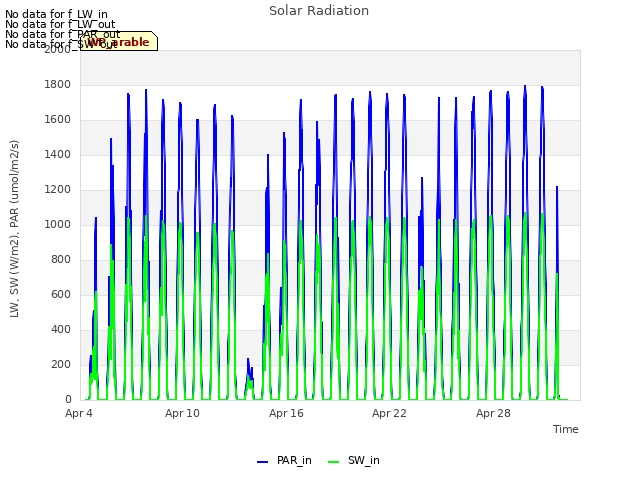Click the 'No data for f_PAR_out' message
This screenshot has width=640, height=480.
pos(62,34)
